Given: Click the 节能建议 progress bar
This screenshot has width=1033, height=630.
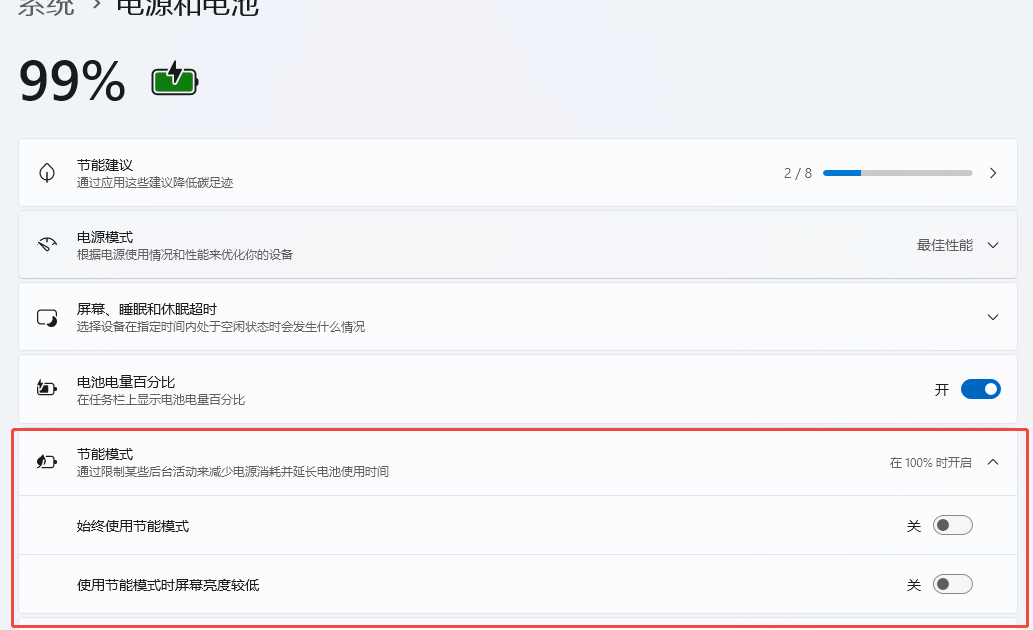Looking at the screenshot, I should point(897,173).
